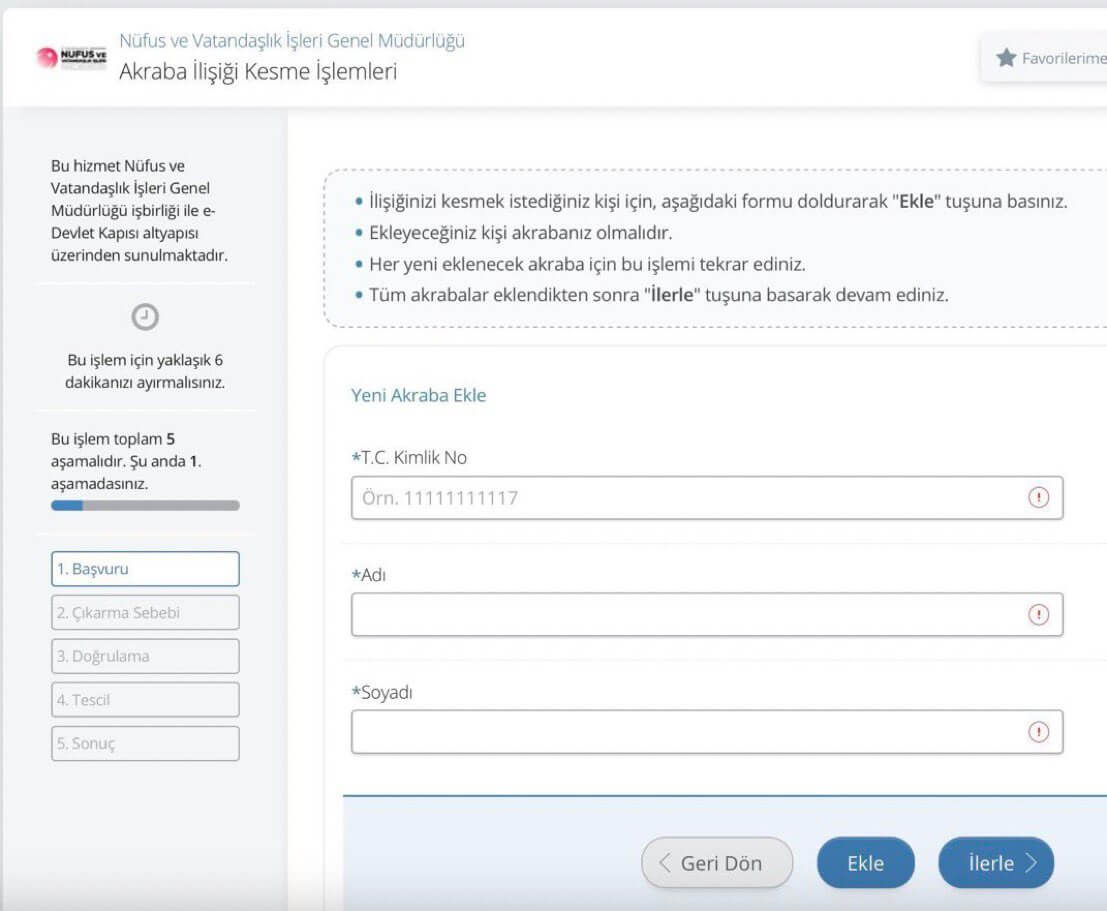Add page to favorites via Favorilerime

[x=1050, y=58]
